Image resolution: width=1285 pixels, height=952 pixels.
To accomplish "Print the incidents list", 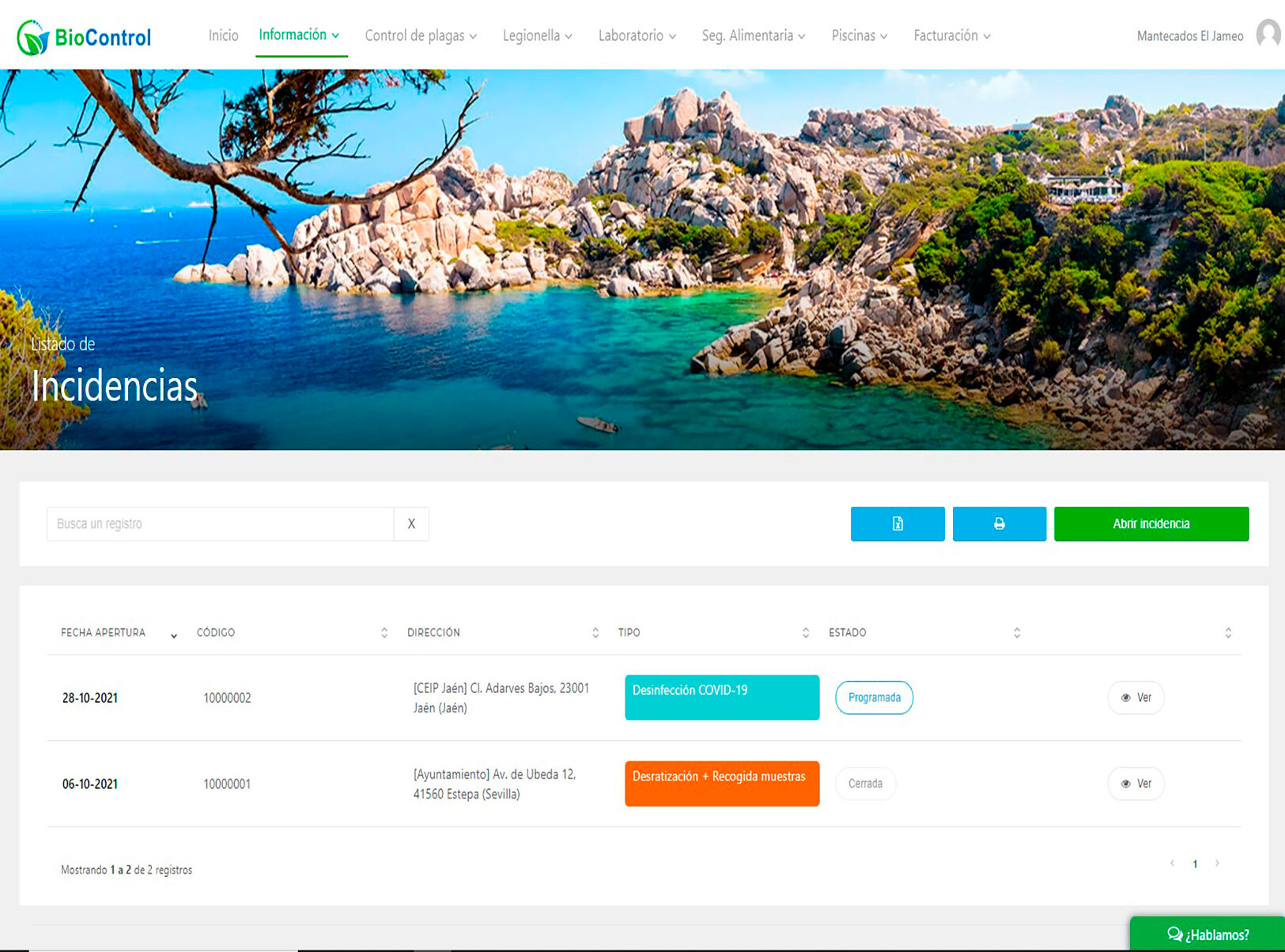I will pos(1000,523).
